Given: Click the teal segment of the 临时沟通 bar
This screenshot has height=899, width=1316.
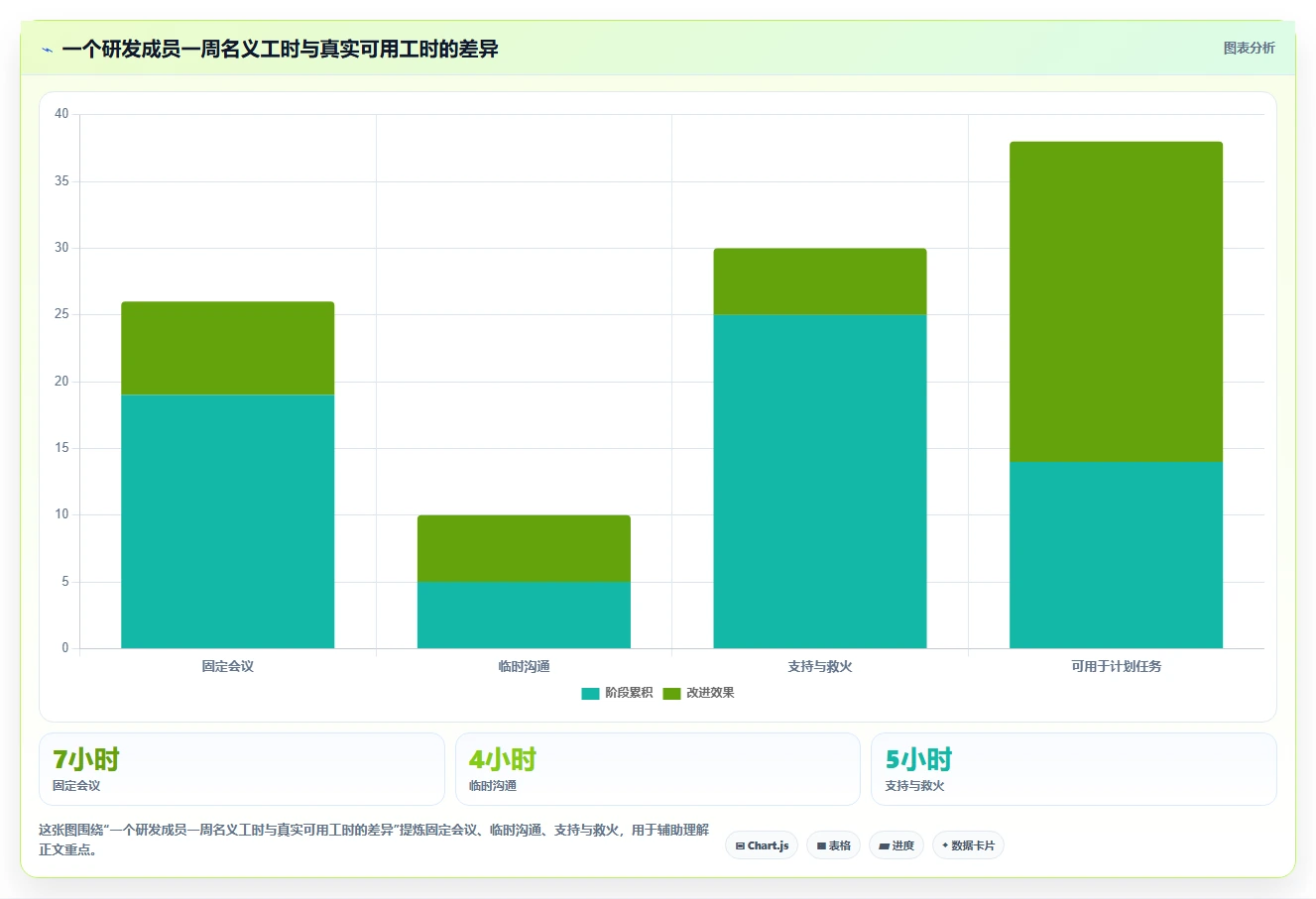Looking at the screenshot, I should click(524, 615).
